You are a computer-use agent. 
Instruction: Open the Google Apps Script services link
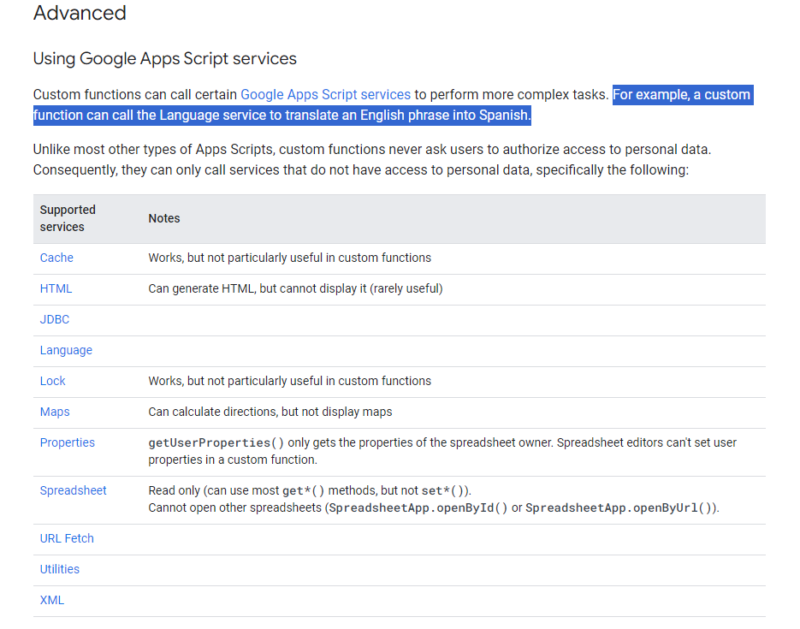(x=325, y=95)
